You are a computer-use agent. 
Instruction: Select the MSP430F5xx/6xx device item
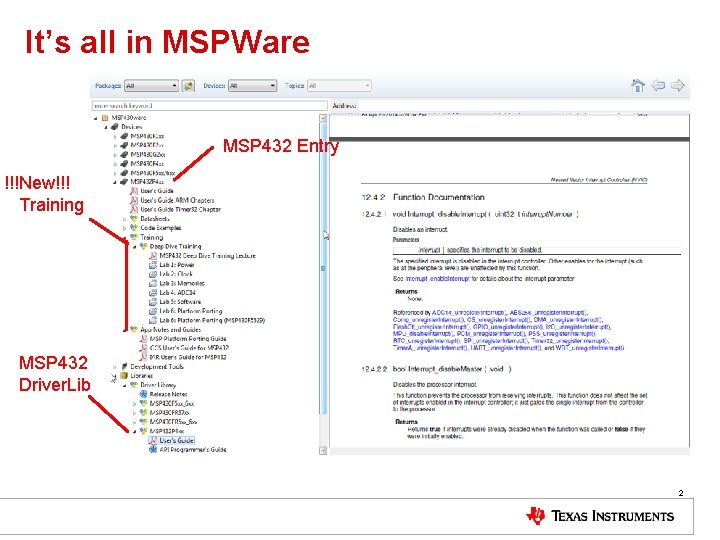(152, 173)
